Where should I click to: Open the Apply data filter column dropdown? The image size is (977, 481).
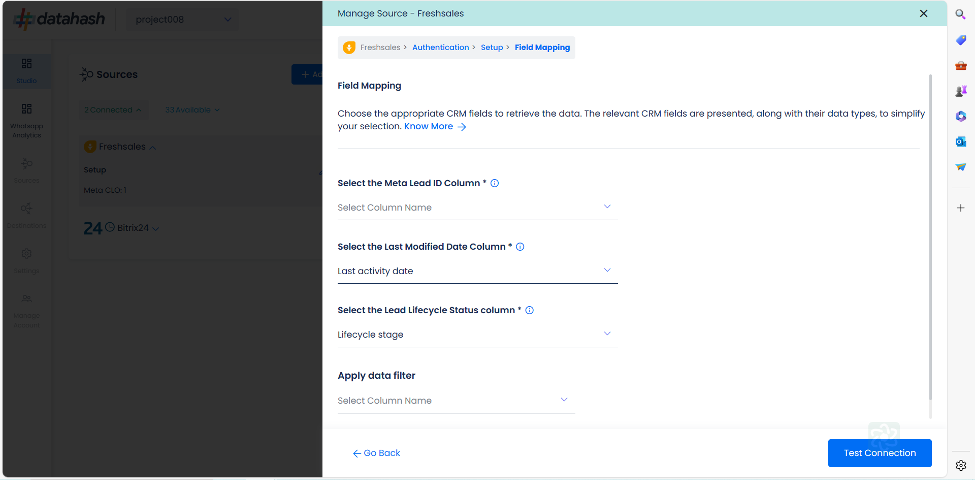(x=456, y=401)
